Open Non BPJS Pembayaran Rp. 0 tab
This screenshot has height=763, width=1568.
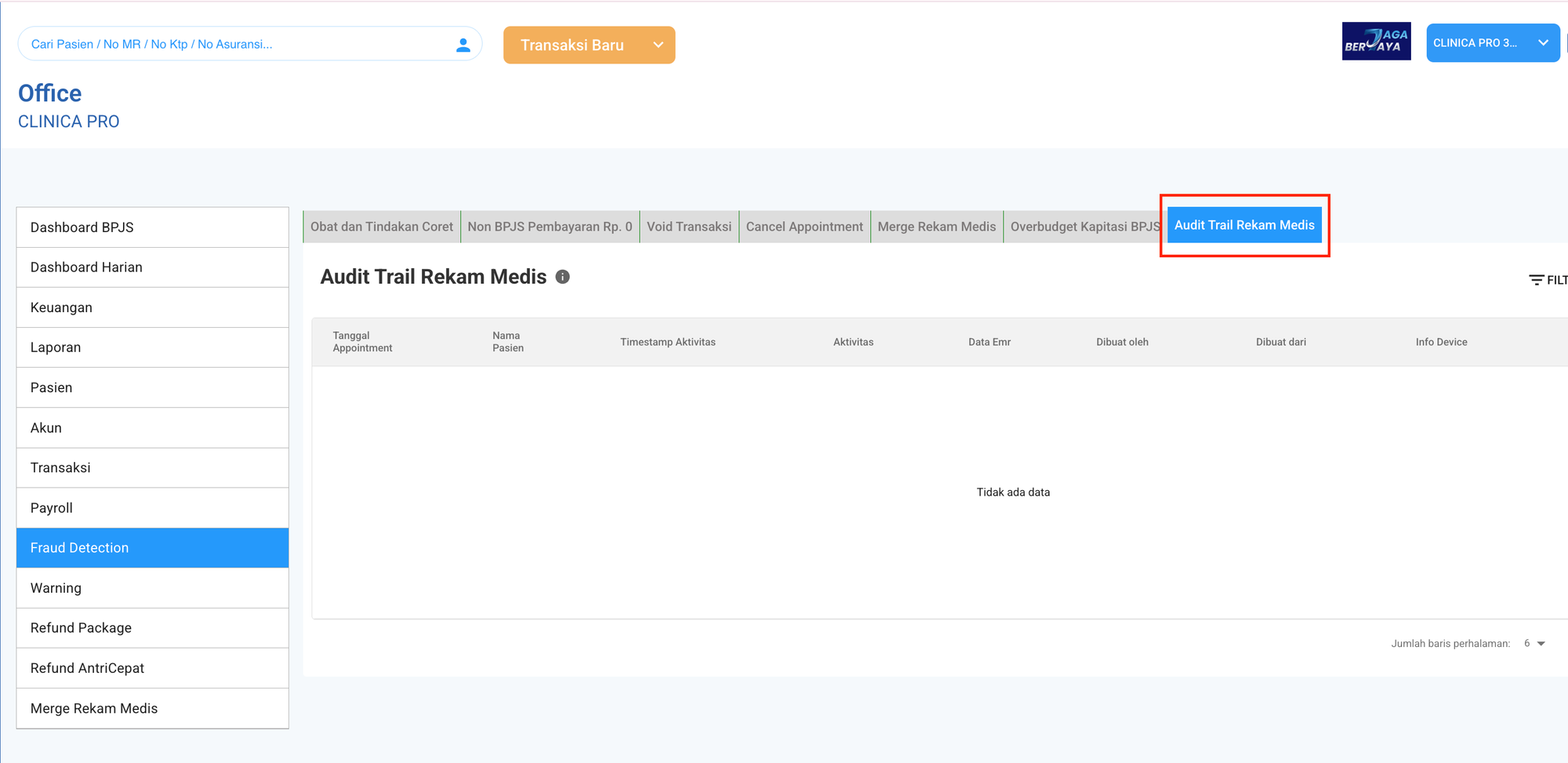[x=550, y=227]
